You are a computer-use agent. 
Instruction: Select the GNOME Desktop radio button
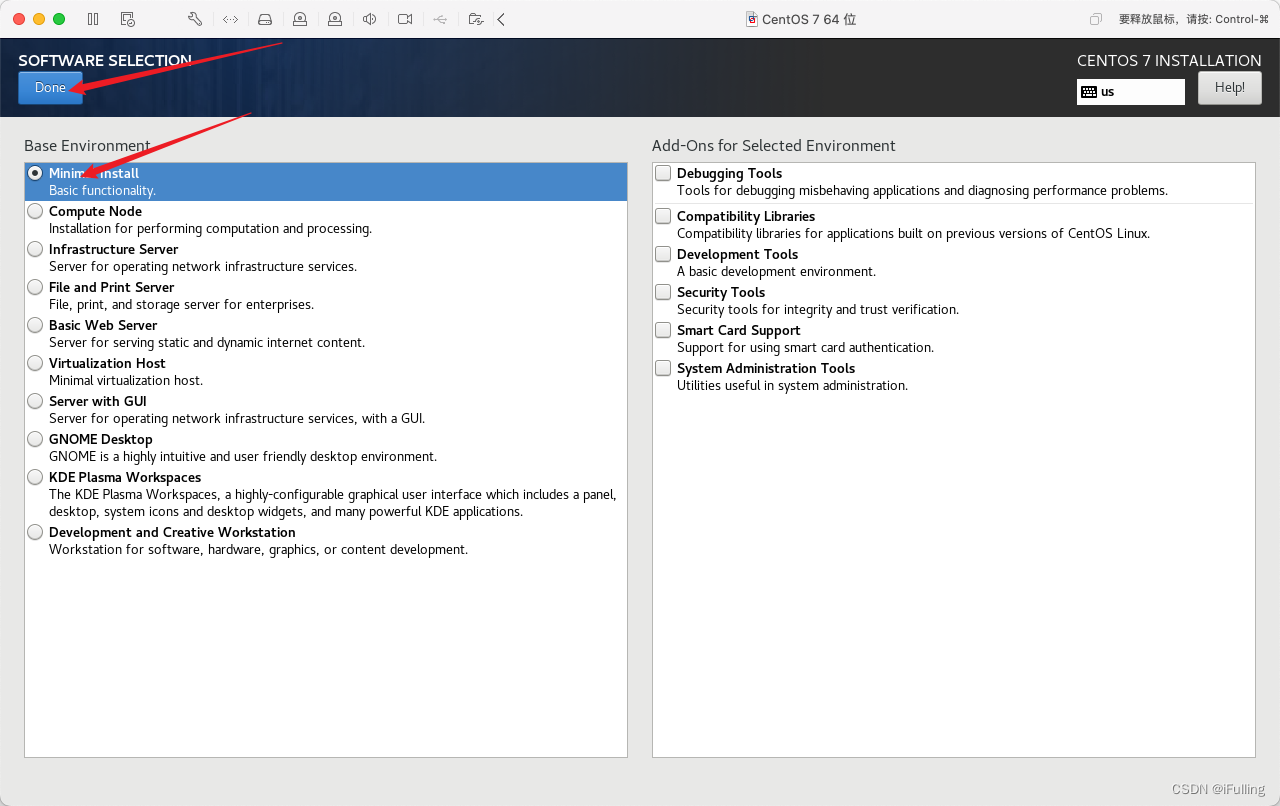point(35,439)
